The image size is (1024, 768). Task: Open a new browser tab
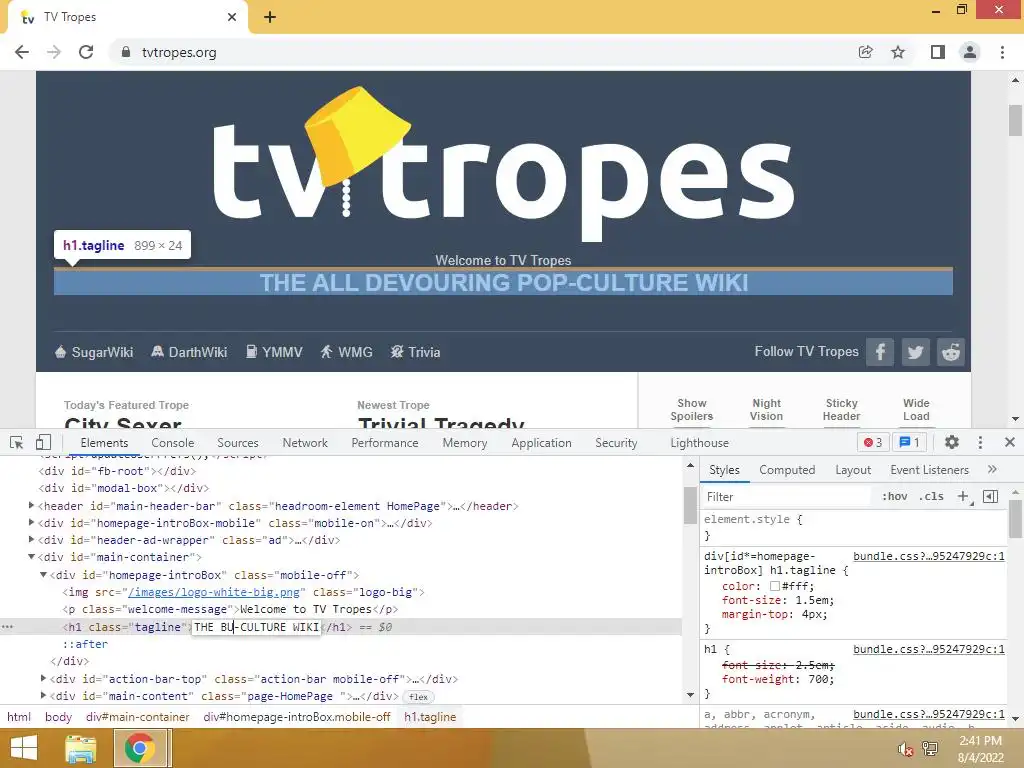coord(270,17)
